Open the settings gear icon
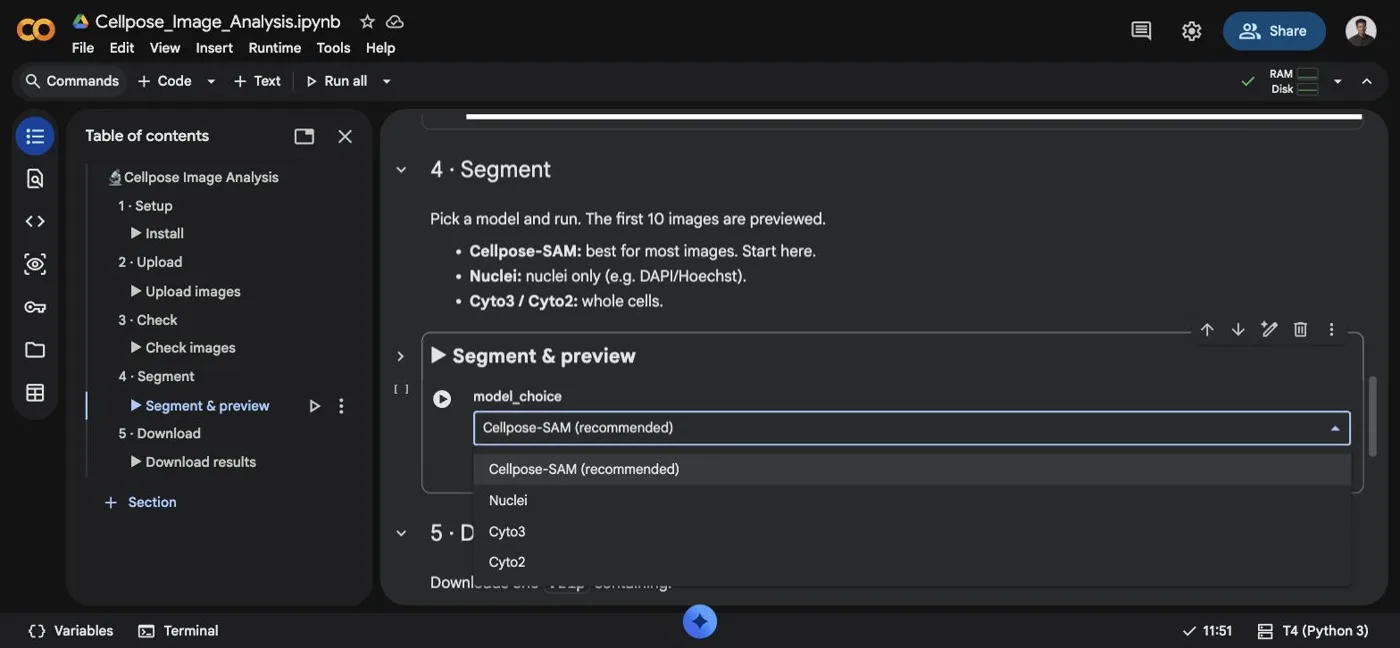This screenshot has height=648, width=1400. pos(1191,31)
